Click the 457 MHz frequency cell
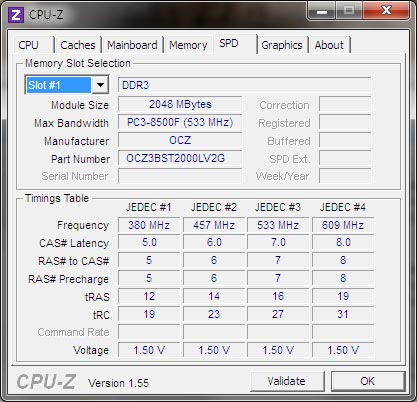This screenshot has width=417, height=402. 214,225
